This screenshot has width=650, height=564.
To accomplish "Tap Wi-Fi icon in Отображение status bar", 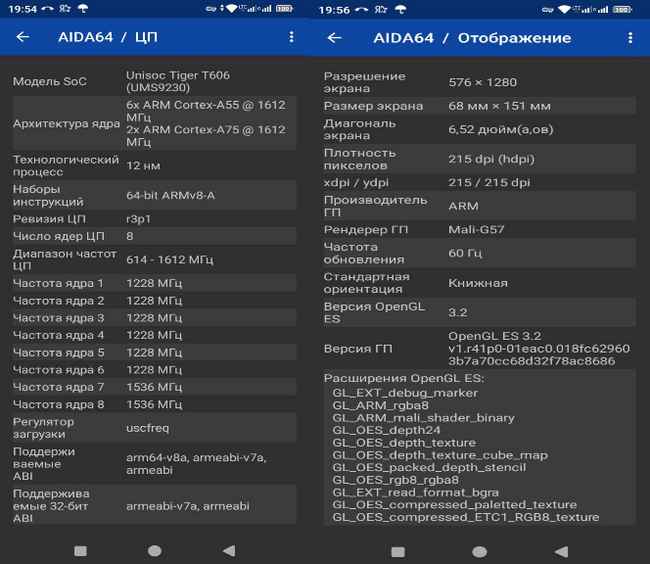I will (564, 10).
